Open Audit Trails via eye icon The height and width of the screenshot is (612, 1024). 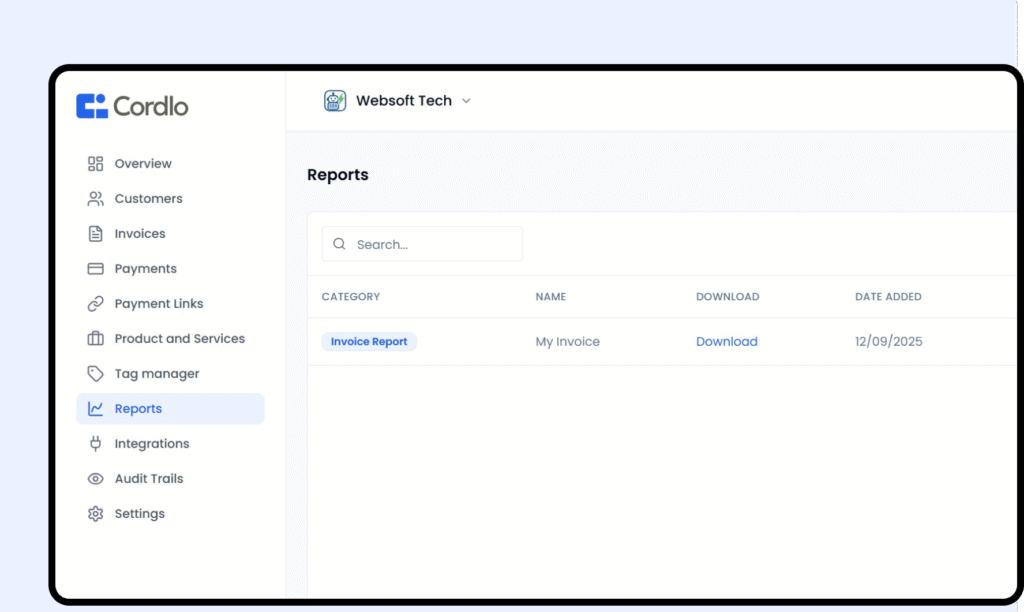[x=96, y=479]
